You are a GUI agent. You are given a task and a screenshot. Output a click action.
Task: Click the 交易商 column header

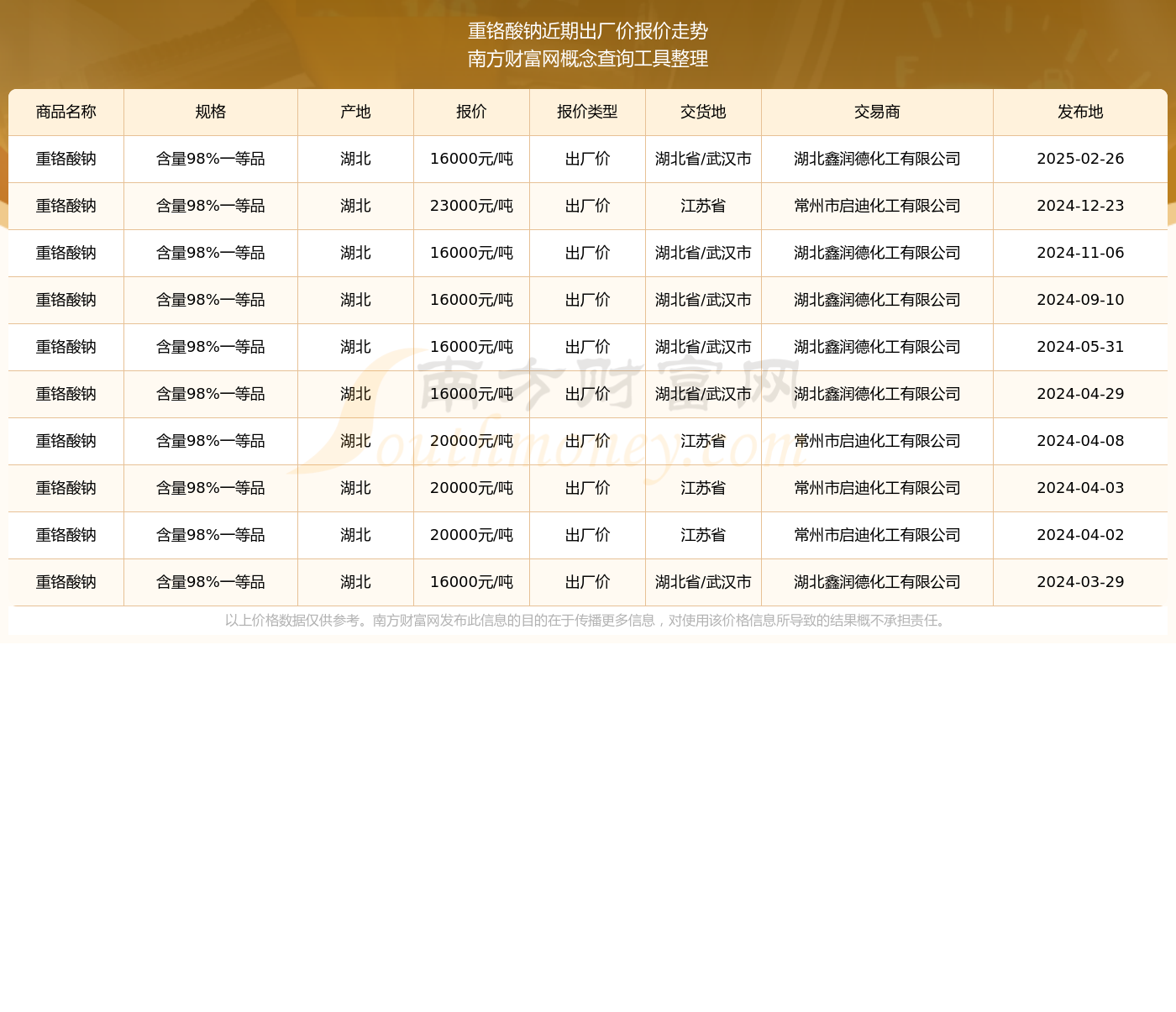tap(878, 113)
